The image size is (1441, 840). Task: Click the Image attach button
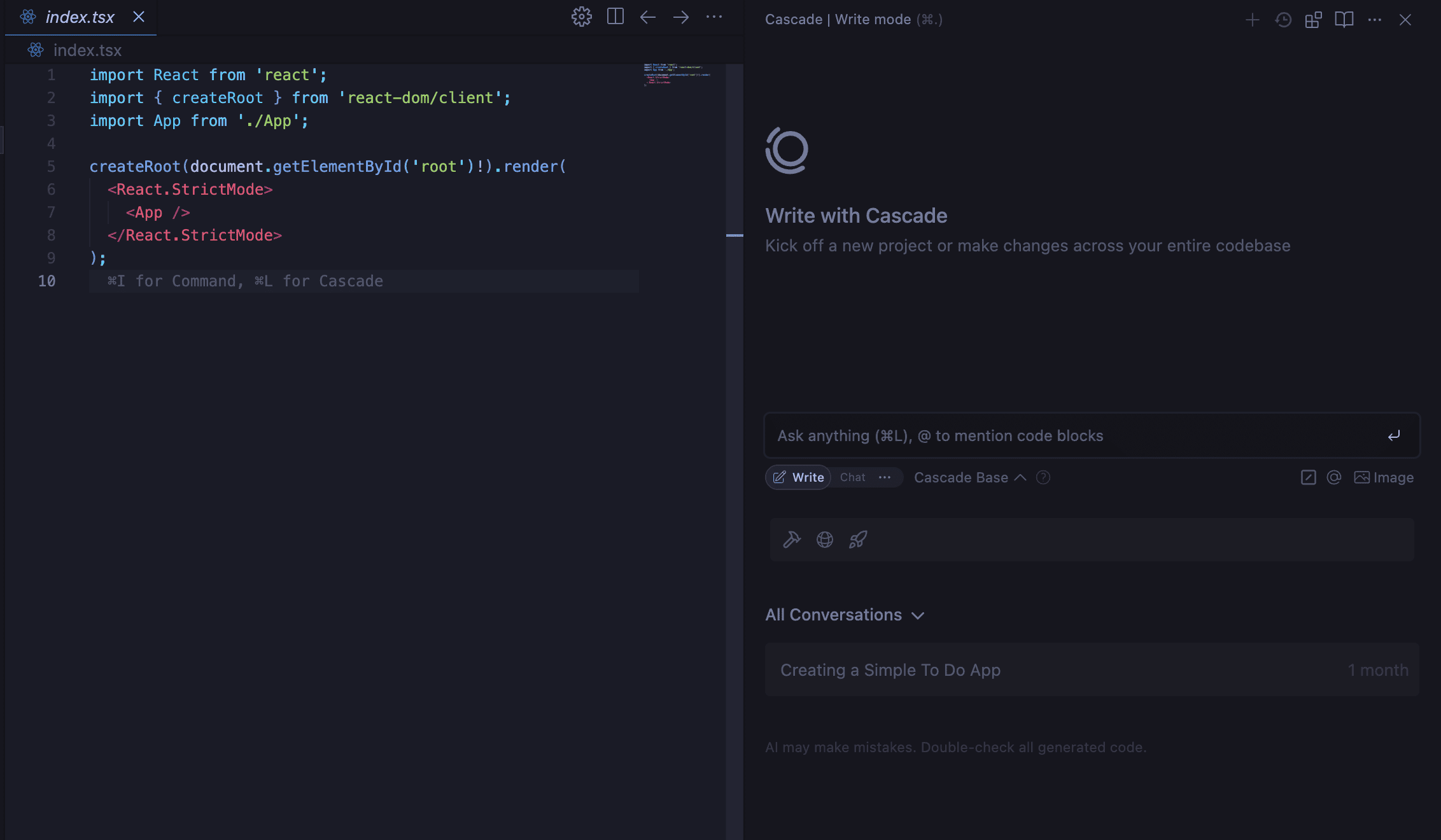click(1384, 477)
